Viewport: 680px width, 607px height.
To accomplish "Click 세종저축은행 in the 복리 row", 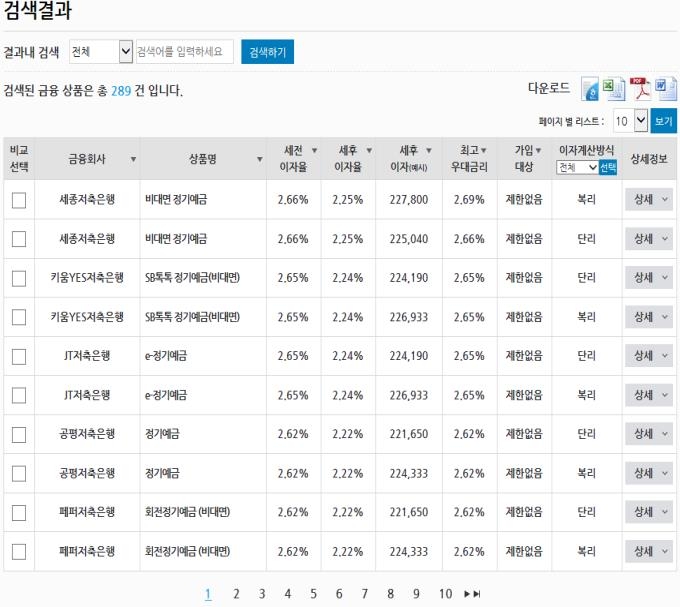I will click(x=87, y=199).
